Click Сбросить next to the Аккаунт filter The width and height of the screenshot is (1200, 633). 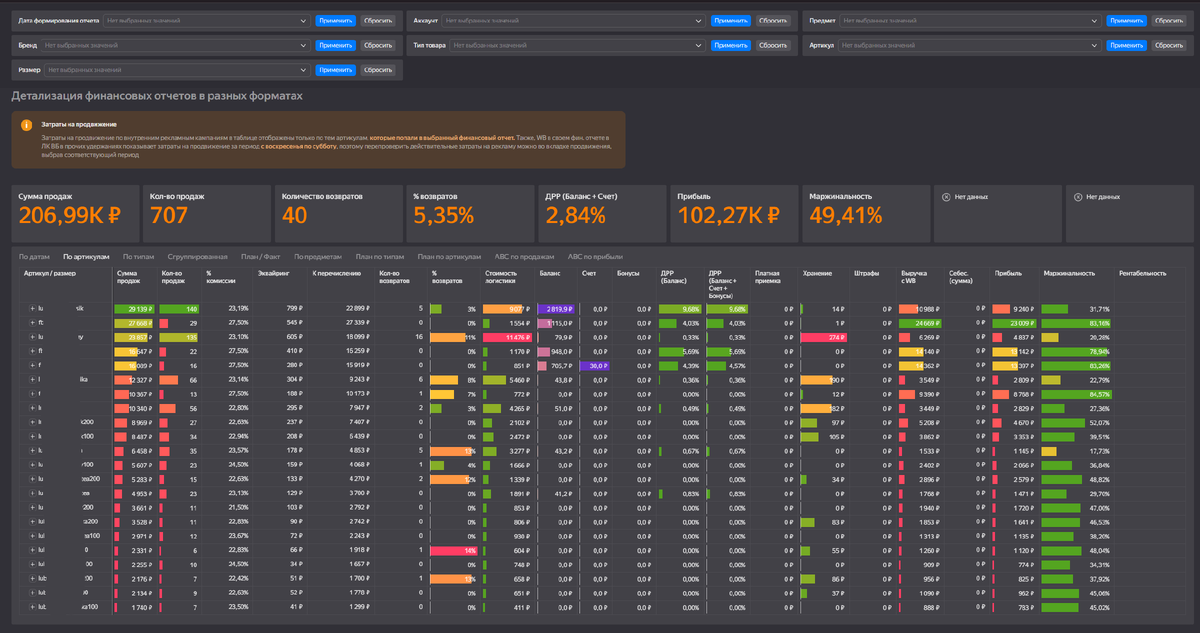(x=773, y=20)
